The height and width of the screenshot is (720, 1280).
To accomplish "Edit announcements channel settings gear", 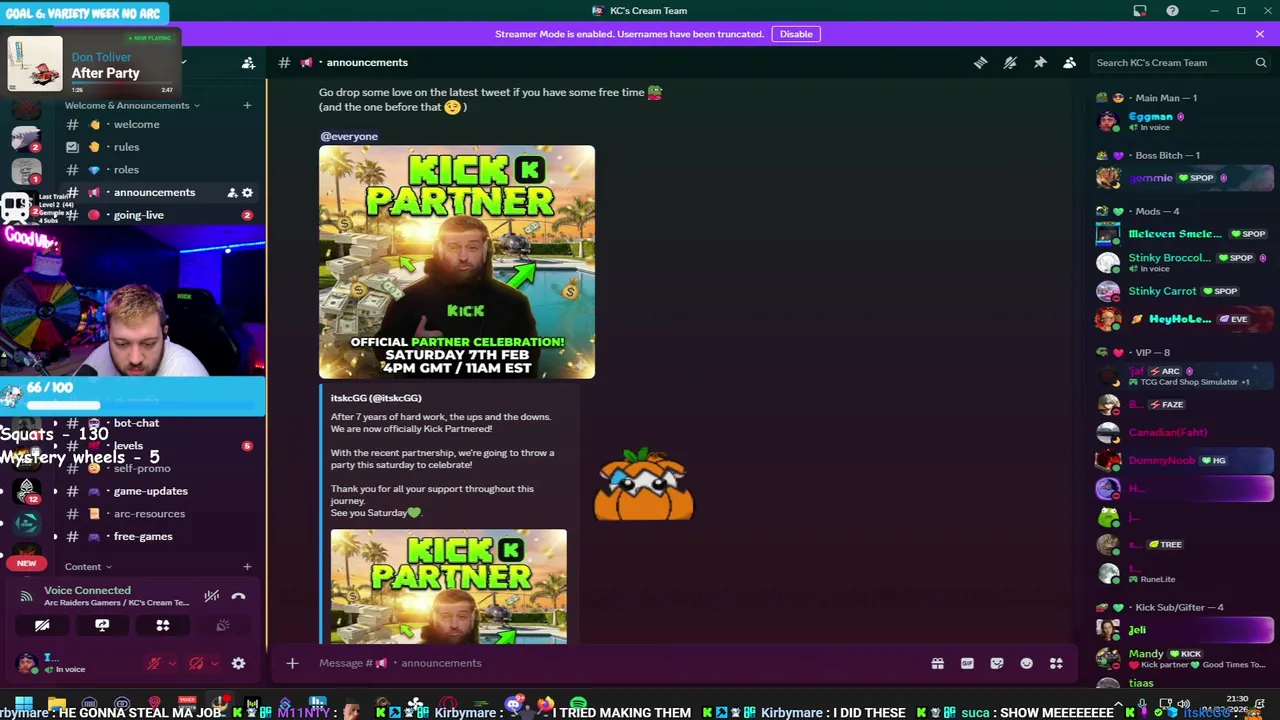I will [248, 192].
